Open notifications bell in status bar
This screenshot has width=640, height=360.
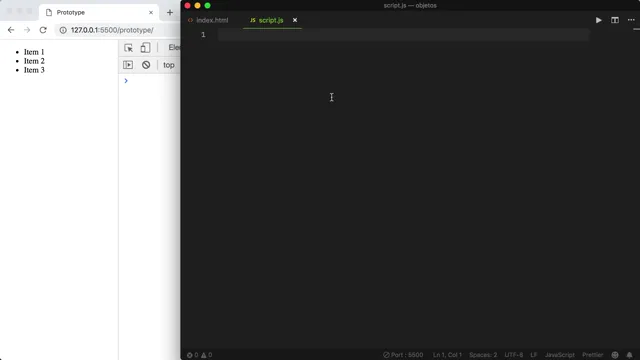pos(629,355)
